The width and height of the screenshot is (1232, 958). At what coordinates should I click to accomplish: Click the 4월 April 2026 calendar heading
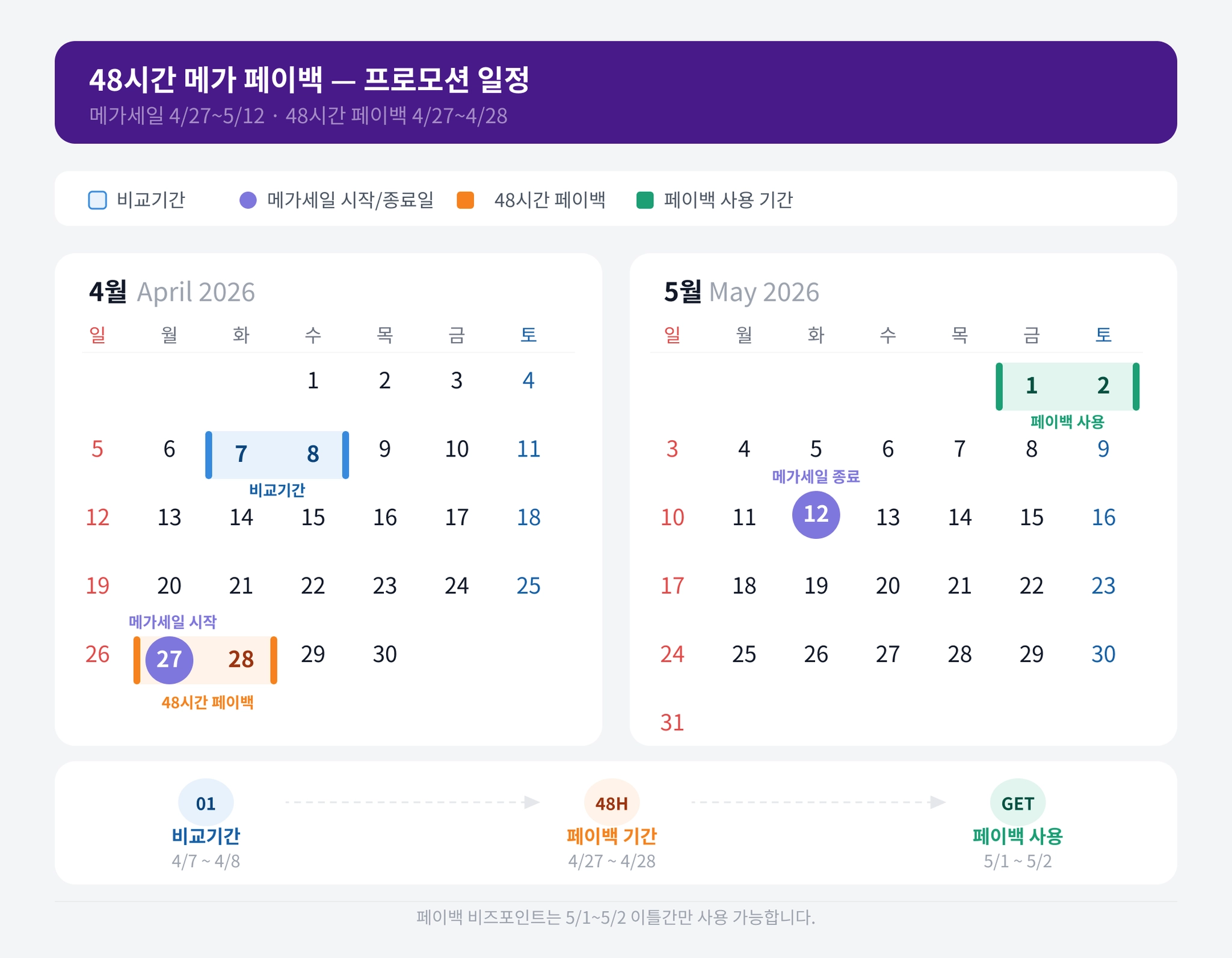pyautogui.click(x=172, y=292)
